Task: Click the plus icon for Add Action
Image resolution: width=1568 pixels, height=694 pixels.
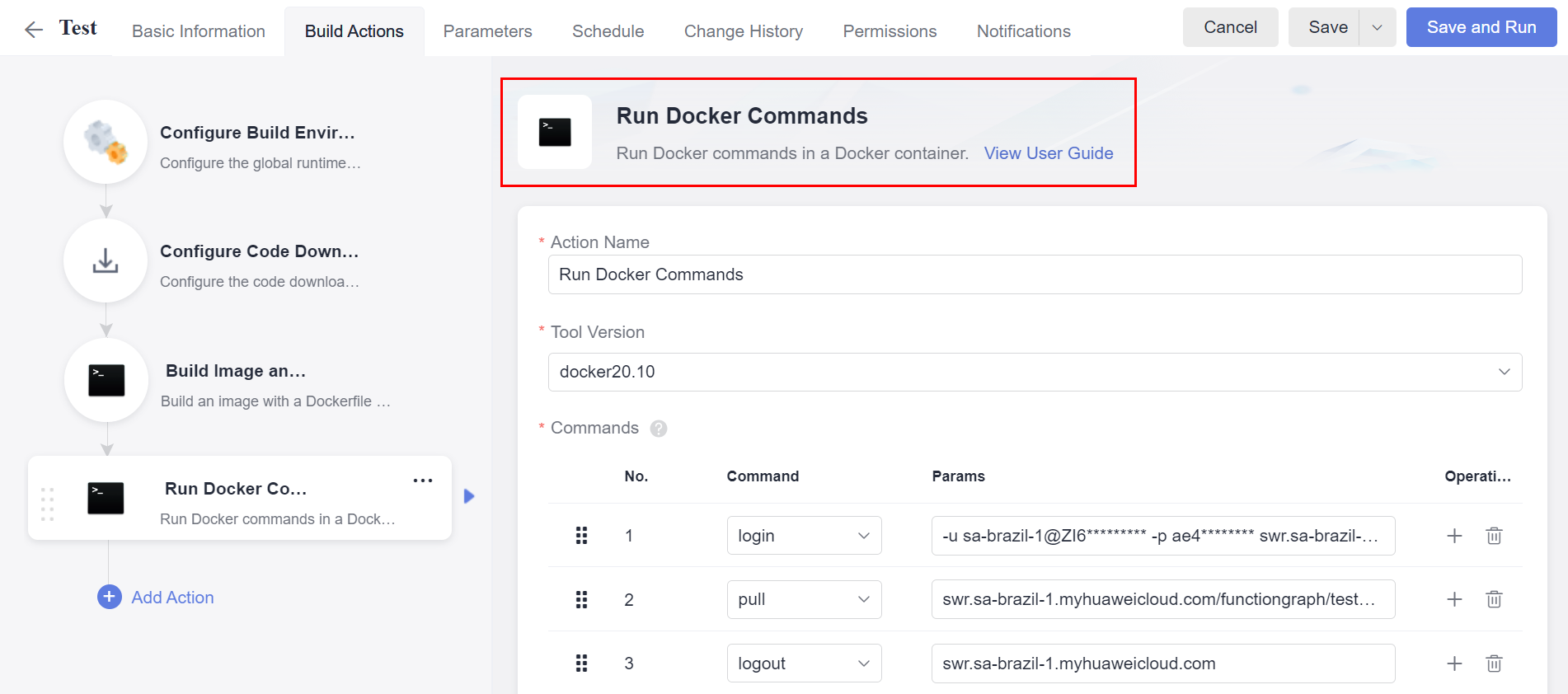Action: [110, 597]
